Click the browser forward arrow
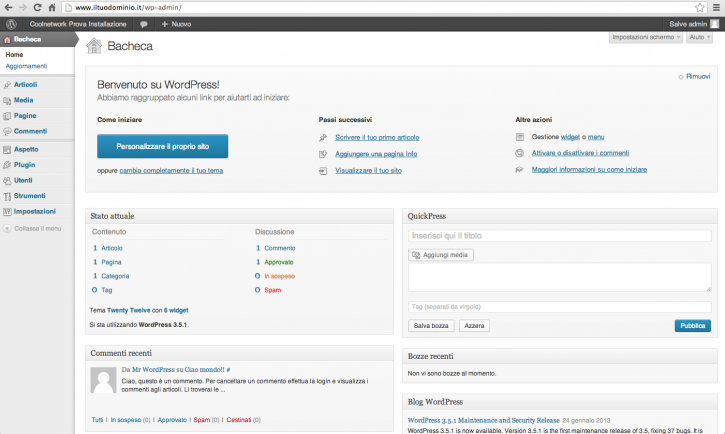Screen dimensions: 725x434 point(23,7)
